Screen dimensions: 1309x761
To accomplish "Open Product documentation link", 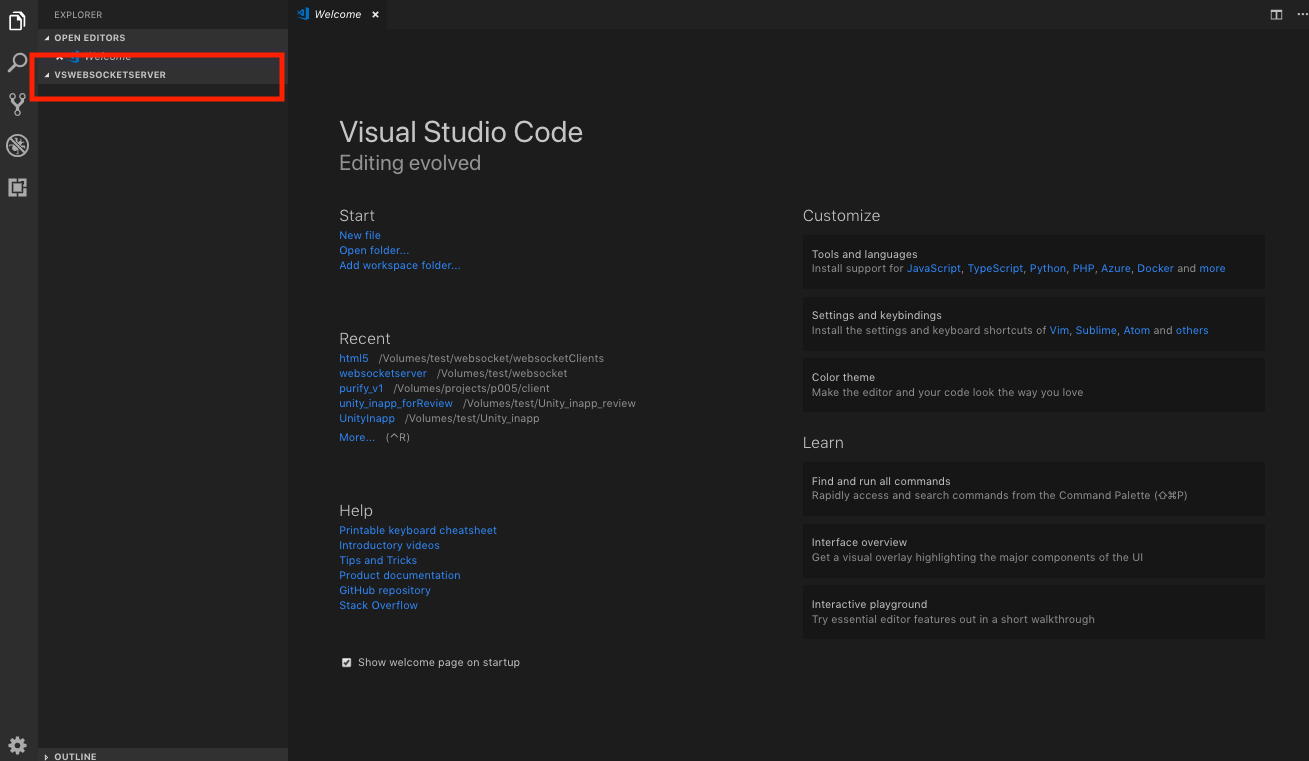I will pyautogui.click(x=400, y=575).
